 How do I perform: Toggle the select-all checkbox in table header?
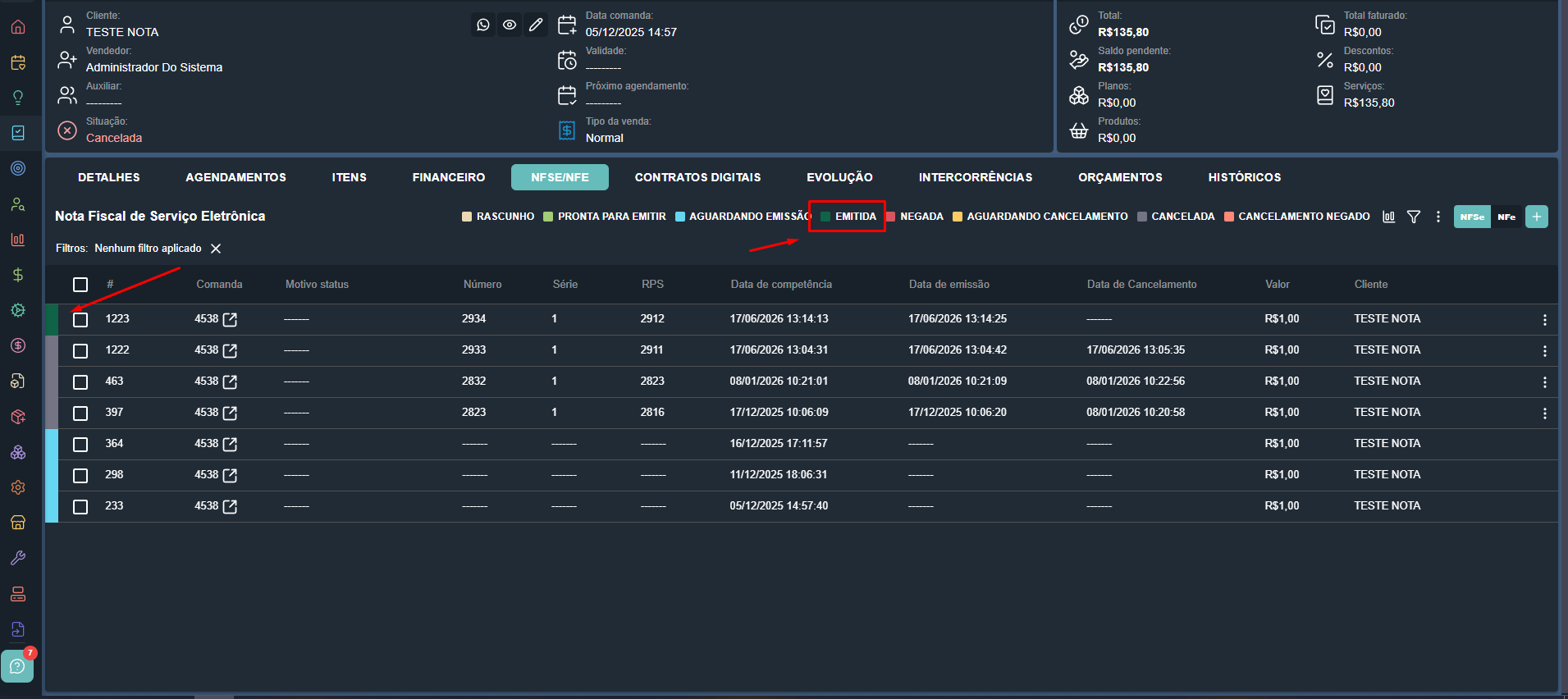tap(80, 285)
